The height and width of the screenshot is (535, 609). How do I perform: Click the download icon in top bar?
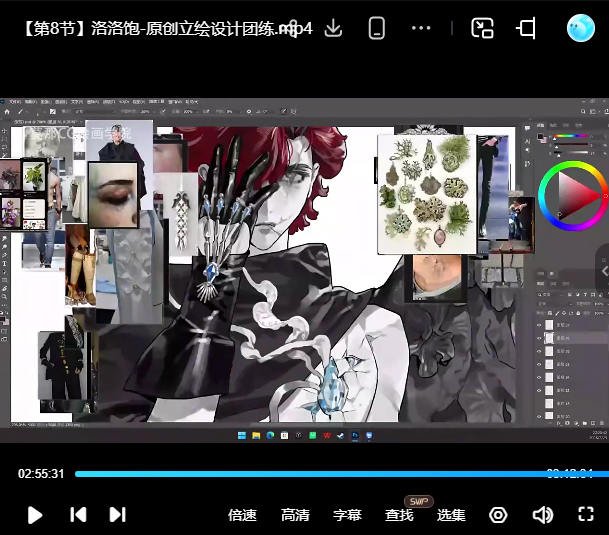333,28
